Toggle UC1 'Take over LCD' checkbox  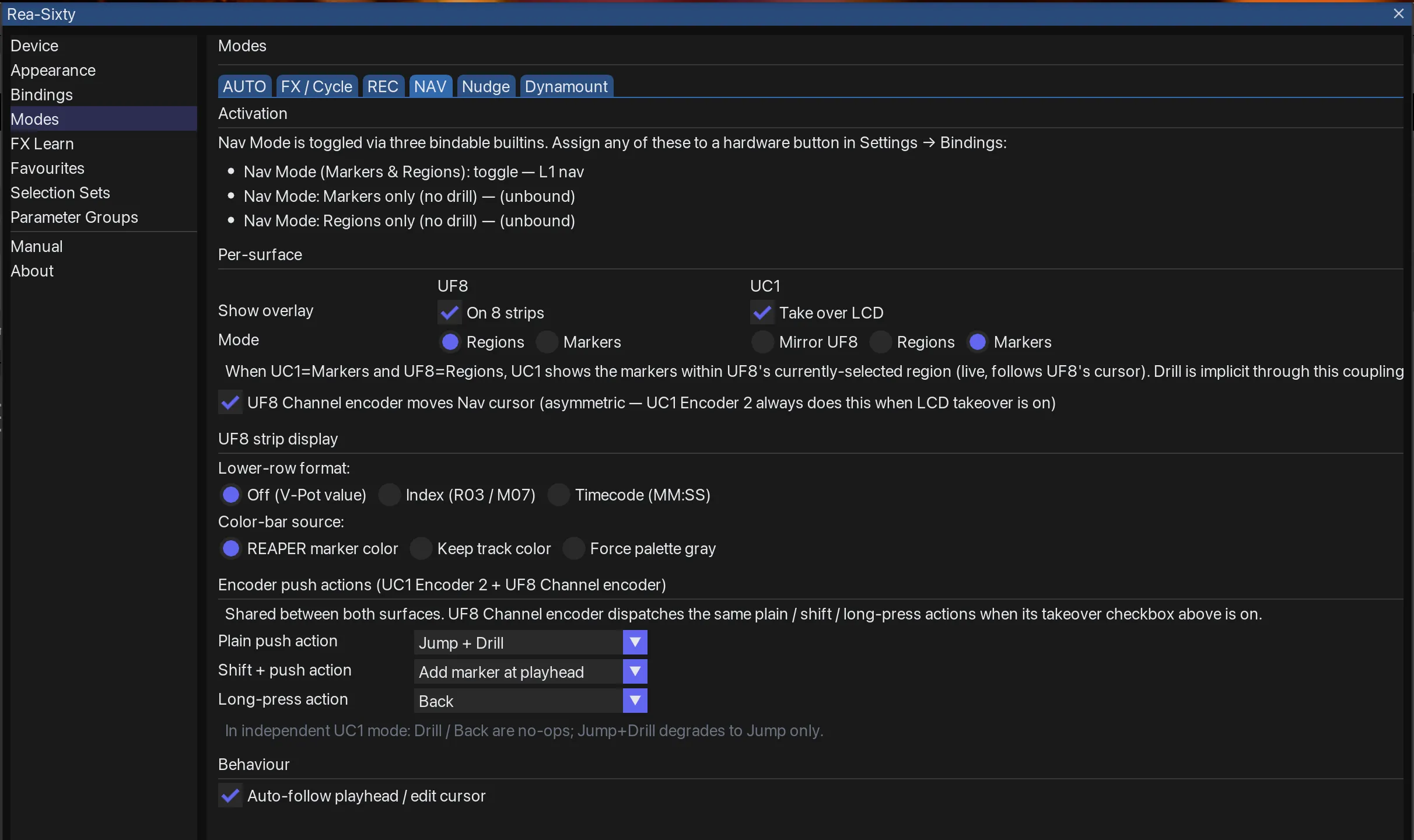762,313
